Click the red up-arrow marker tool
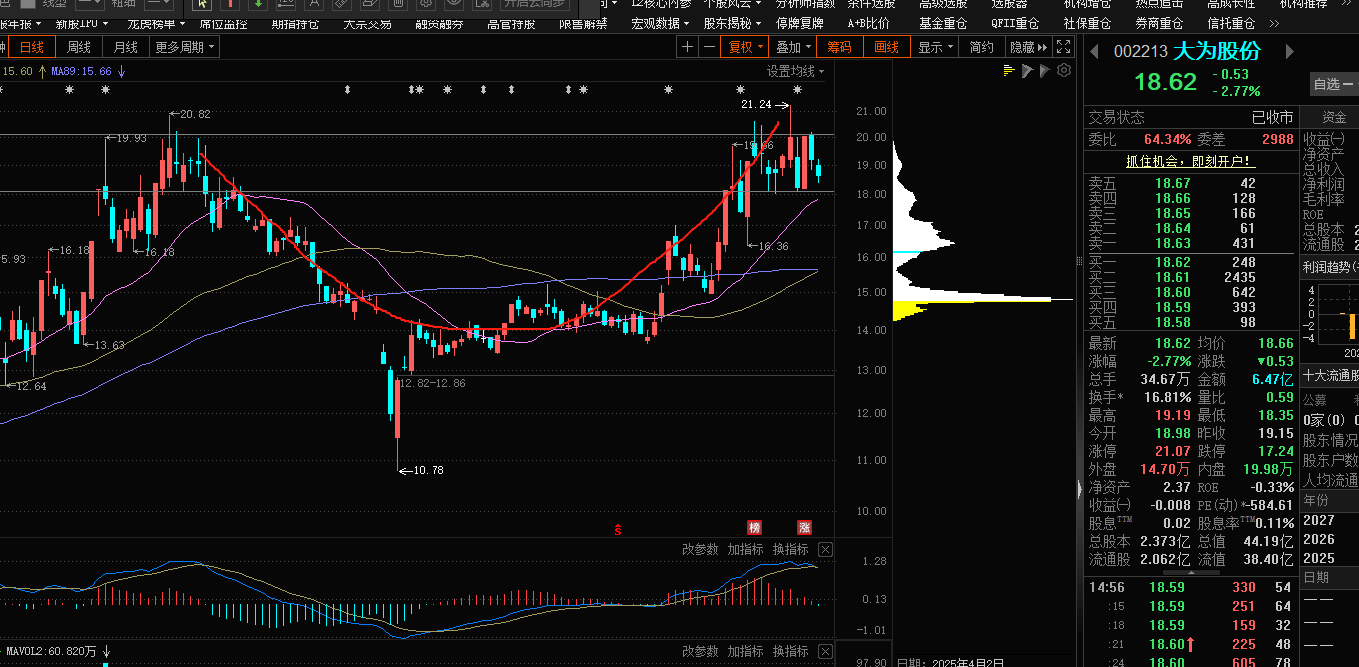 231,6
